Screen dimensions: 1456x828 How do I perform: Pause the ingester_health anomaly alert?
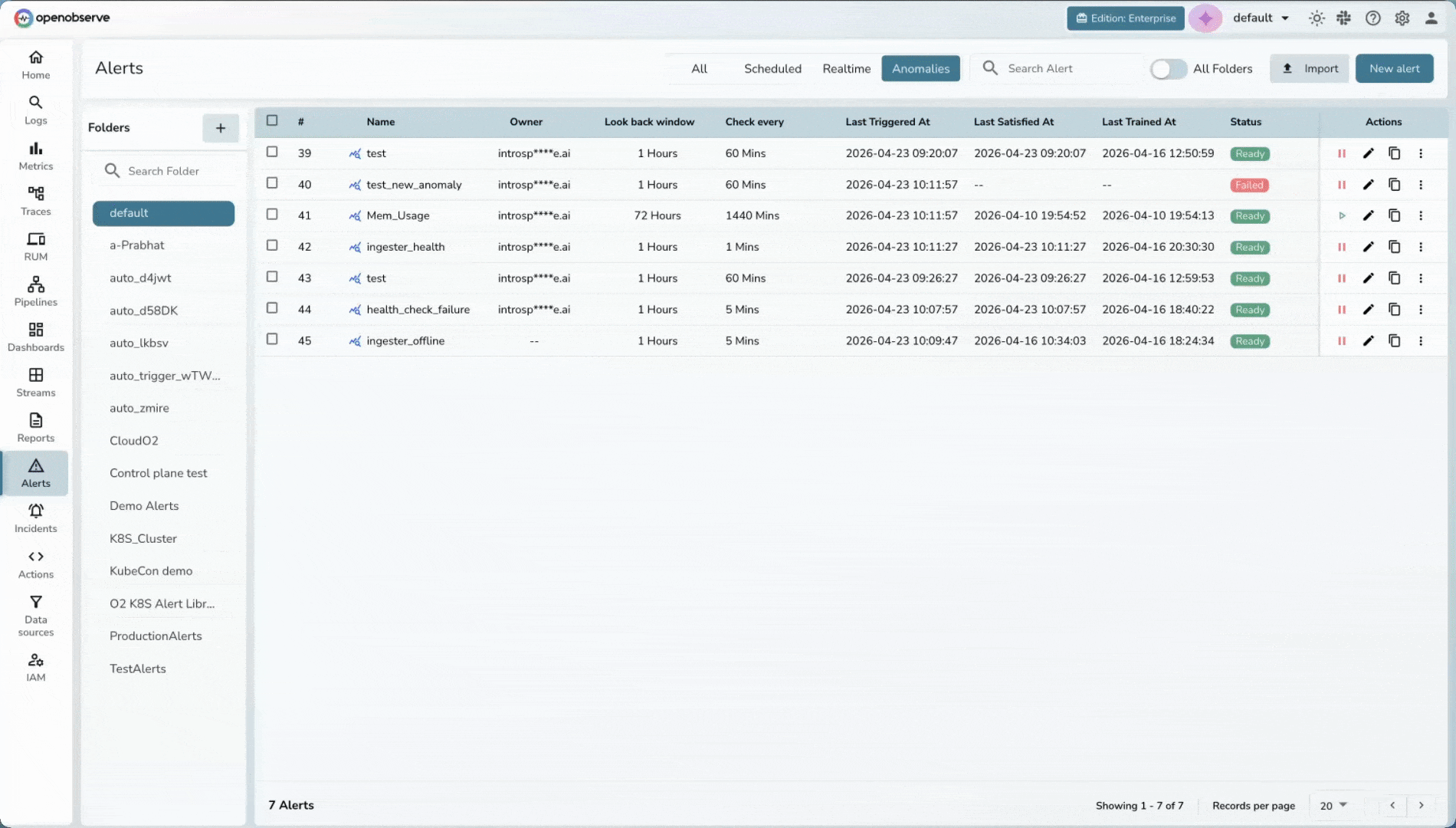pyautogui.click(x=1341, y=247)
